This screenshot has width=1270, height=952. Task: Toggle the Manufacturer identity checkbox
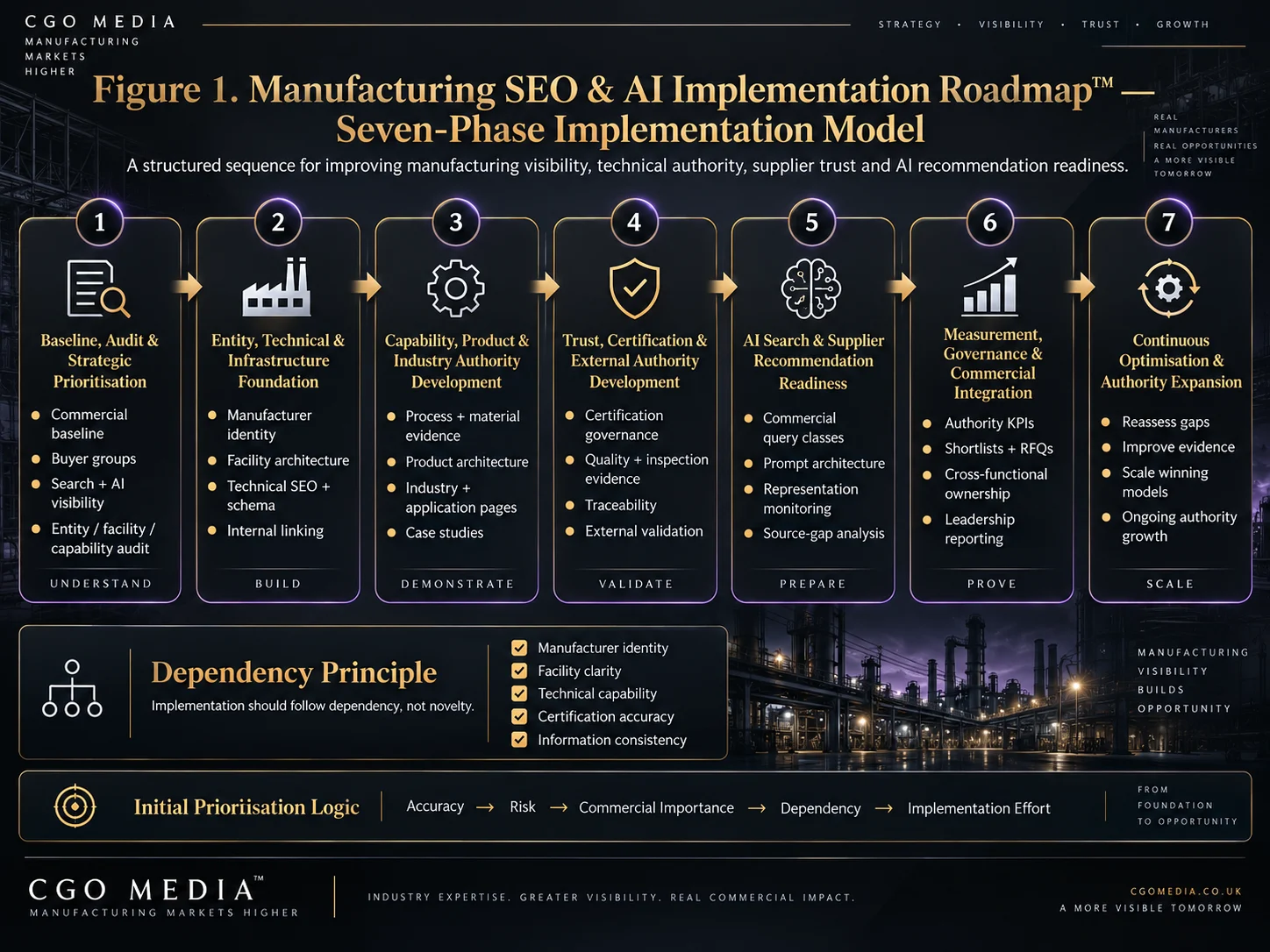[x=519, y=648]
